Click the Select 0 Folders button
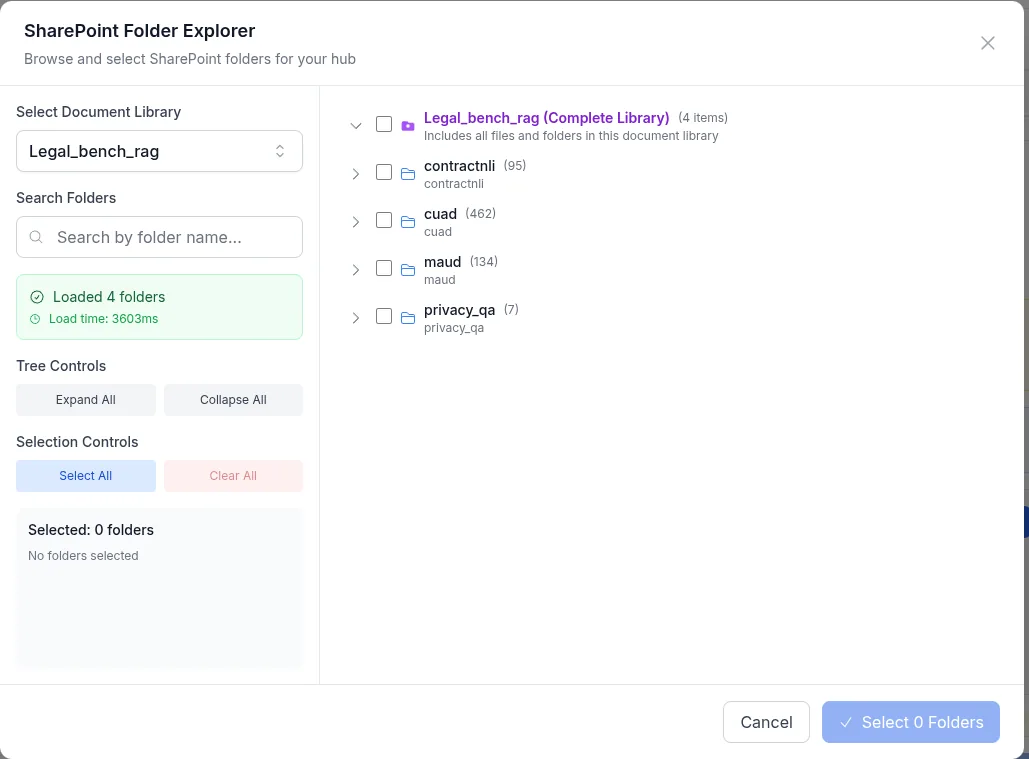Viewport: 1029px width, 759px height. 910,722
